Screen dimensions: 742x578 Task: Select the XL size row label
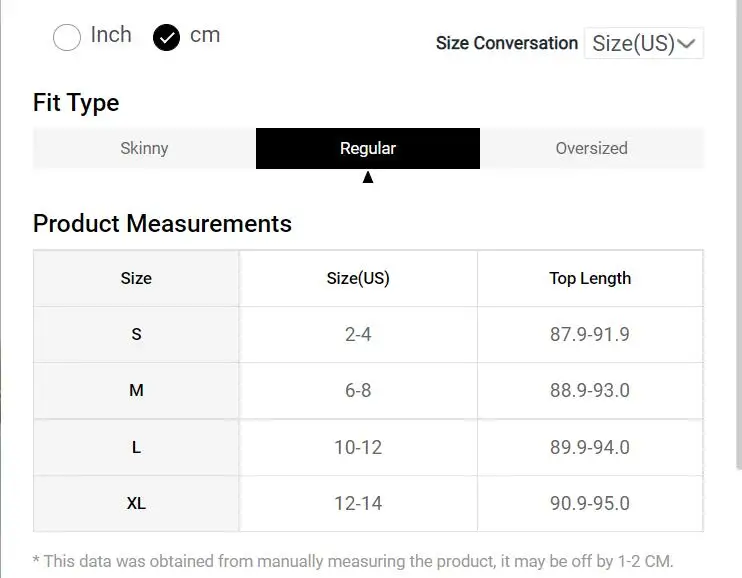(x=136, y=503)
